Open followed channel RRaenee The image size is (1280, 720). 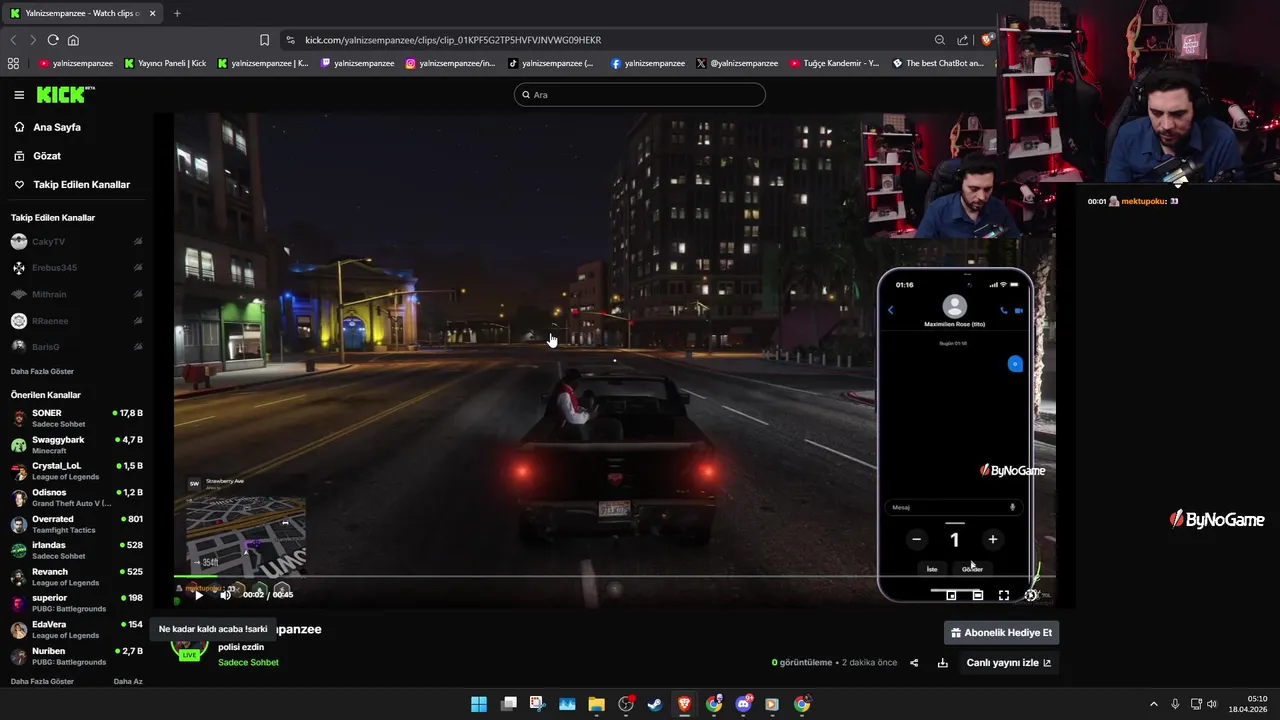[x=76, y=321]
